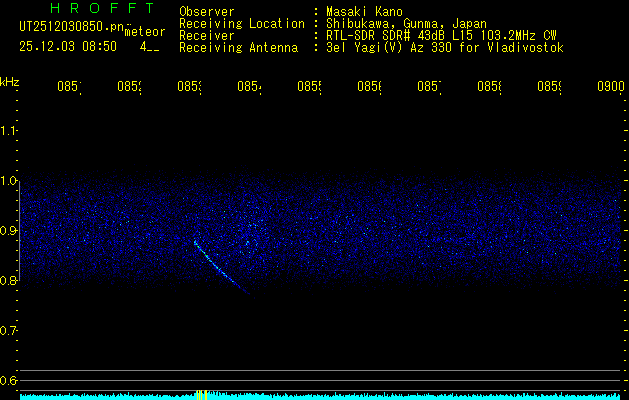Click the 1.0 kHz frequency tick label
629x400 pixels.
coord(9,181)
